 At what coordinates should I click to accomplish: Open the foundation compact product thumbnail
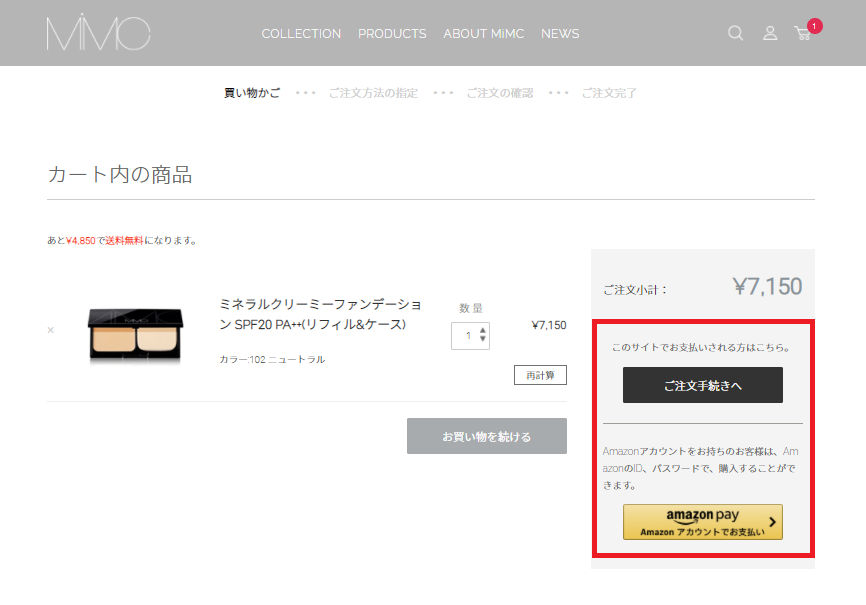click(x=135, y=335)
